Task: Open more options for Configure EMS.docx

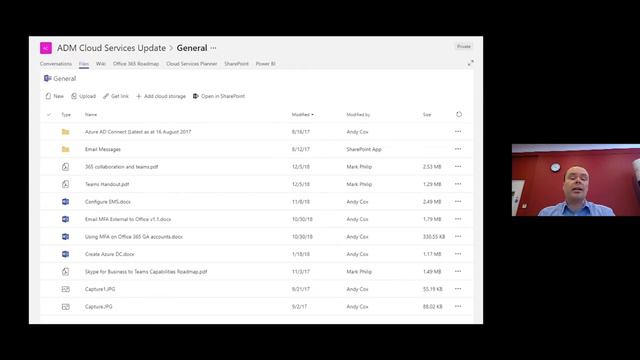Action: tap(458, 201)
